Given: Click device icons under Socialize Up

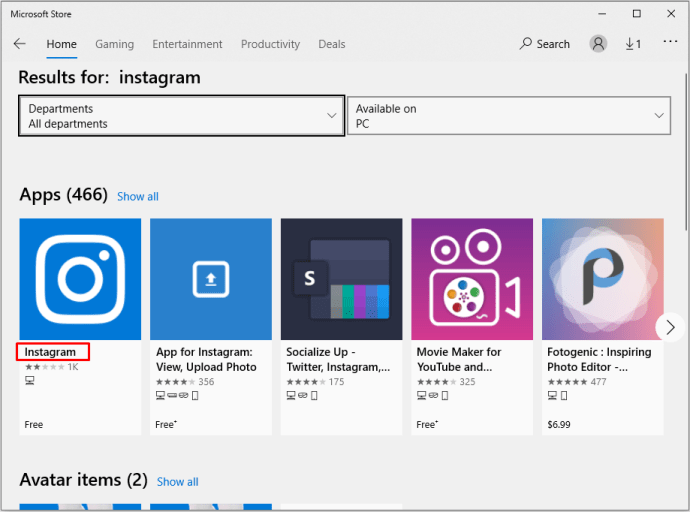Looking at the screenshot, I should coord(302,395).
